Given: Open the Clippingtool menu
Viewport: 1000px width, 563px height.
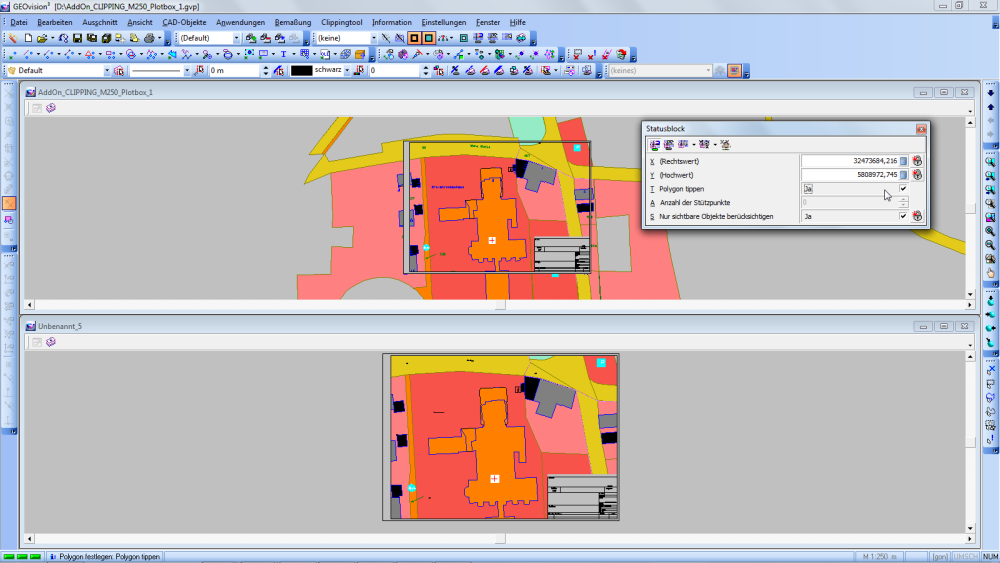Looking at the screenshot, I should [x=341, y=22].
